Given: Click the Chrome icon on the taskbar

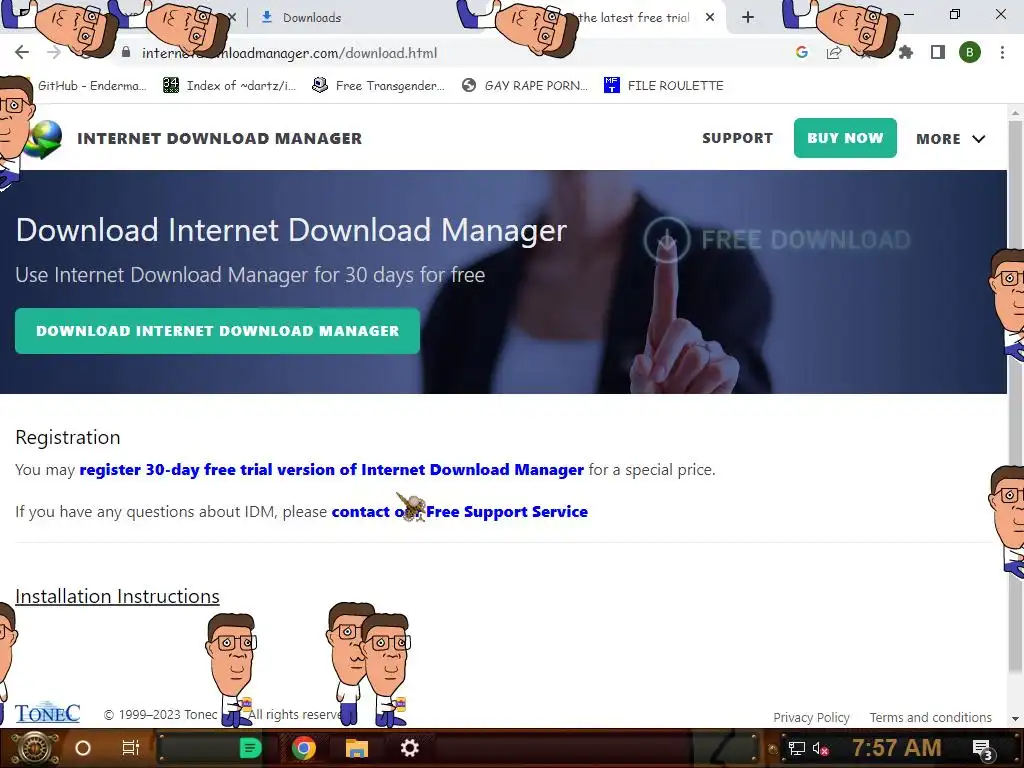Looking at the screenshot, I should pyautogui.click(x=304, y=748).
